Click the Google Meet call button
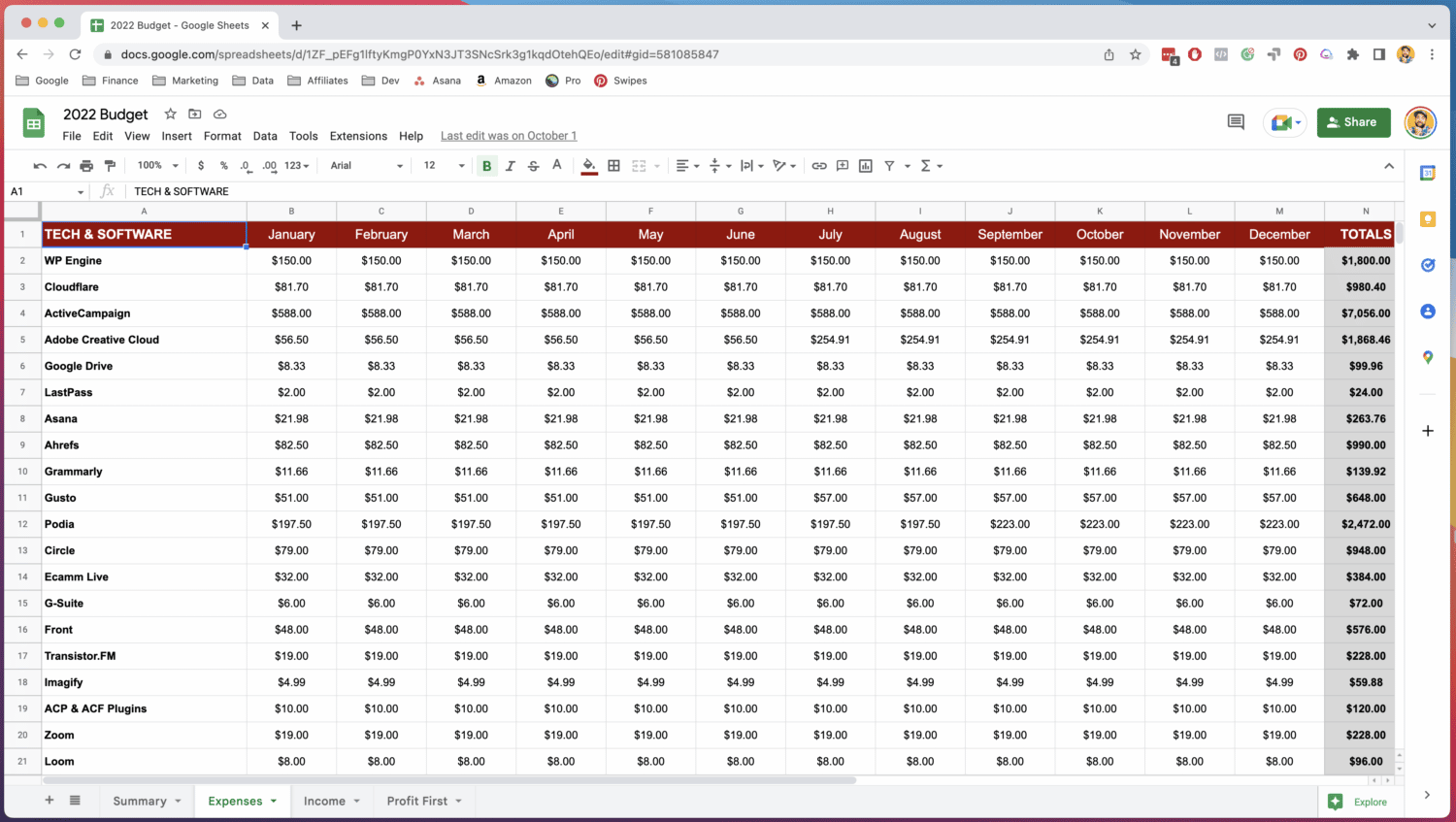The image size is (1456, 822). [1286, 122]
